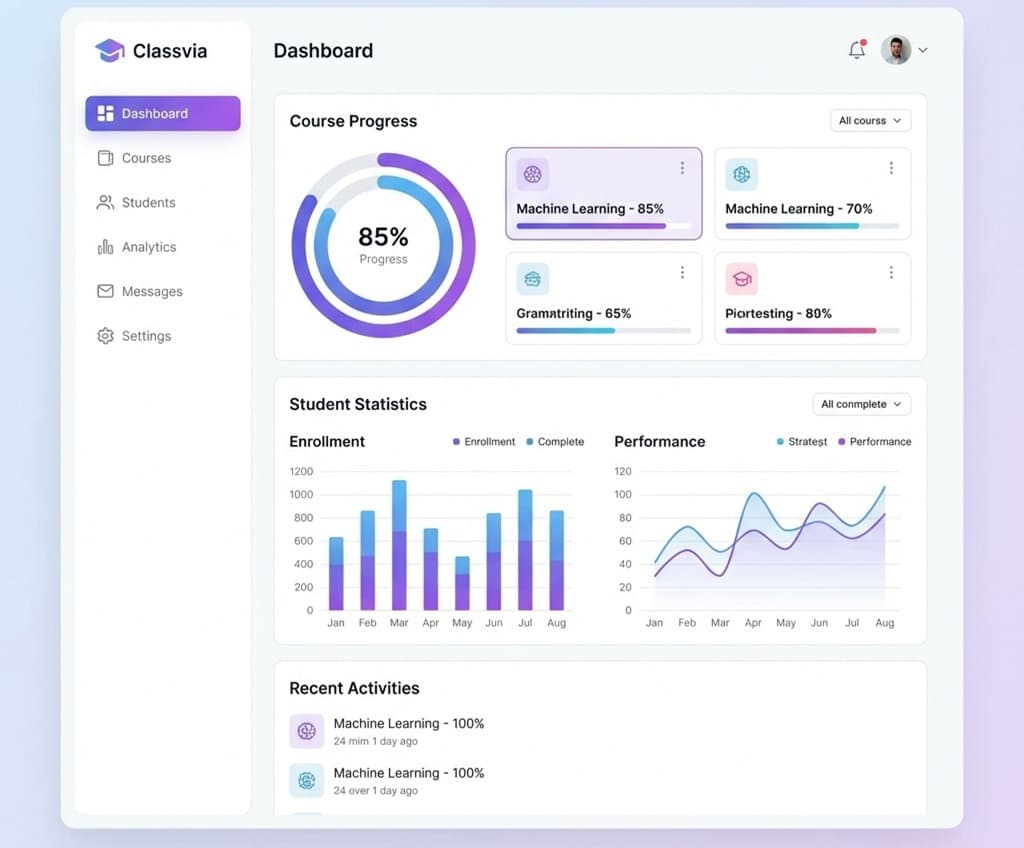Click the May bar in Enrollment chart
Viewport: 1024px width, 848px height.
pos(462,583)
